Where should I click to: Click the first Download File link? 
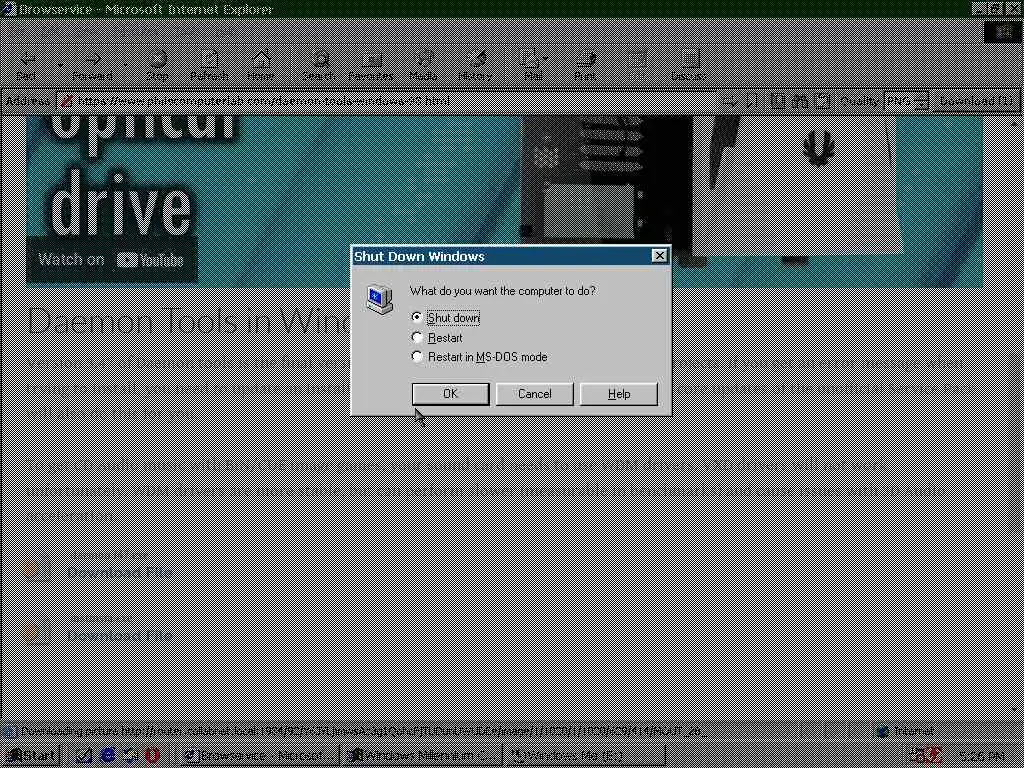(x=120, y=573)
